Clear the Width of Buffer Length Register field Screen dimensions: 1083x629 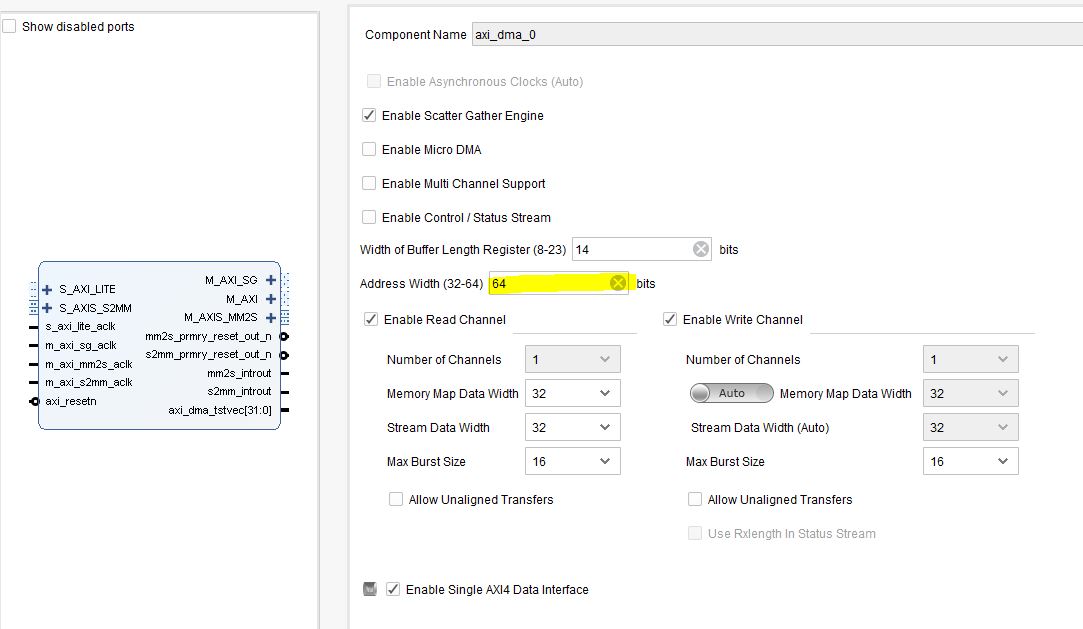699,248
